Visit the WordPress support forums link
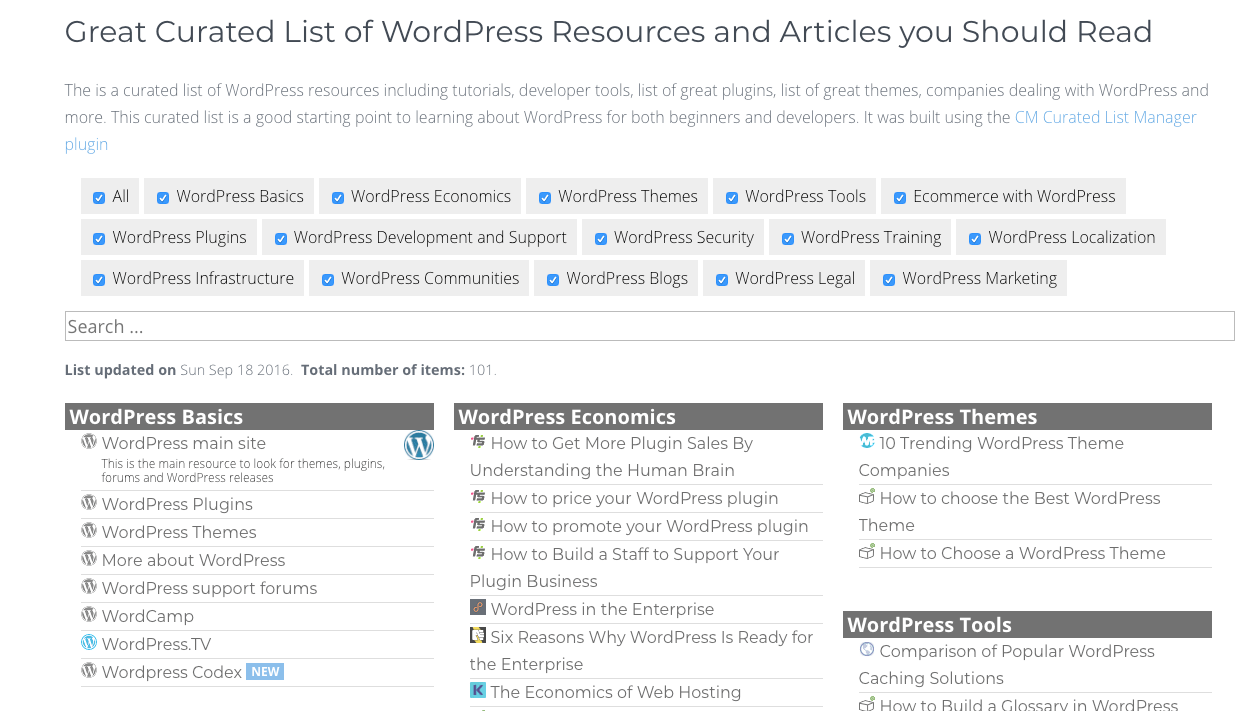1259x711 pixels. 209,588
